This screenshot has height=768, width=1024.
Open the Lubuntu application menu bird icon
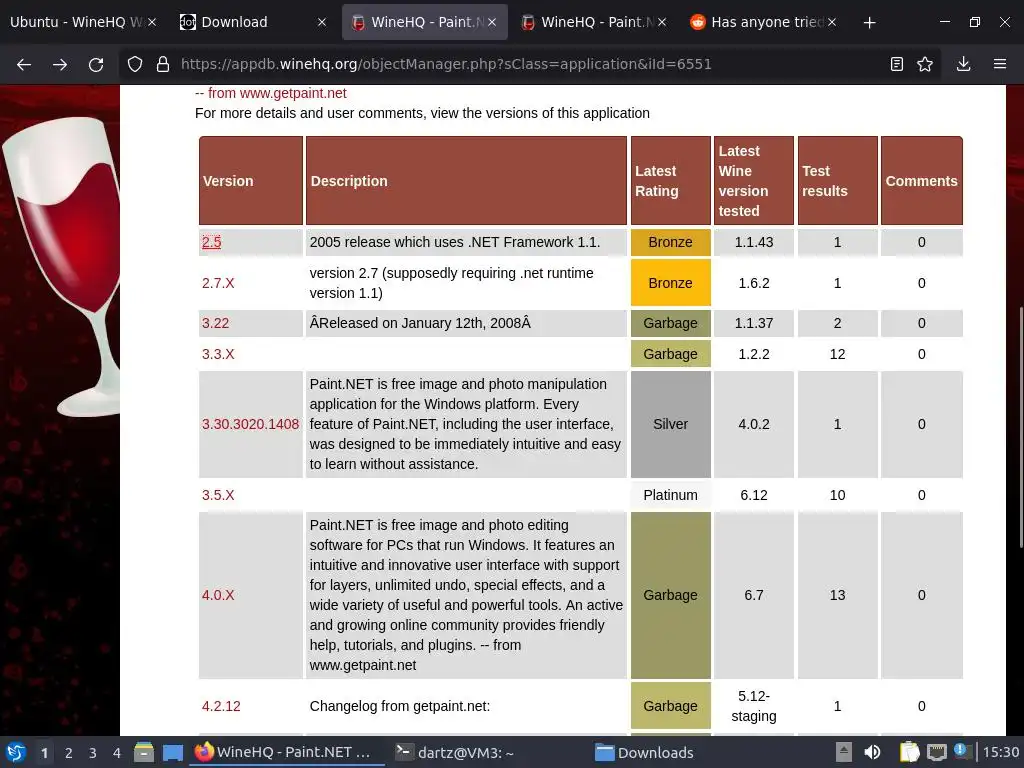click(16, 752)
